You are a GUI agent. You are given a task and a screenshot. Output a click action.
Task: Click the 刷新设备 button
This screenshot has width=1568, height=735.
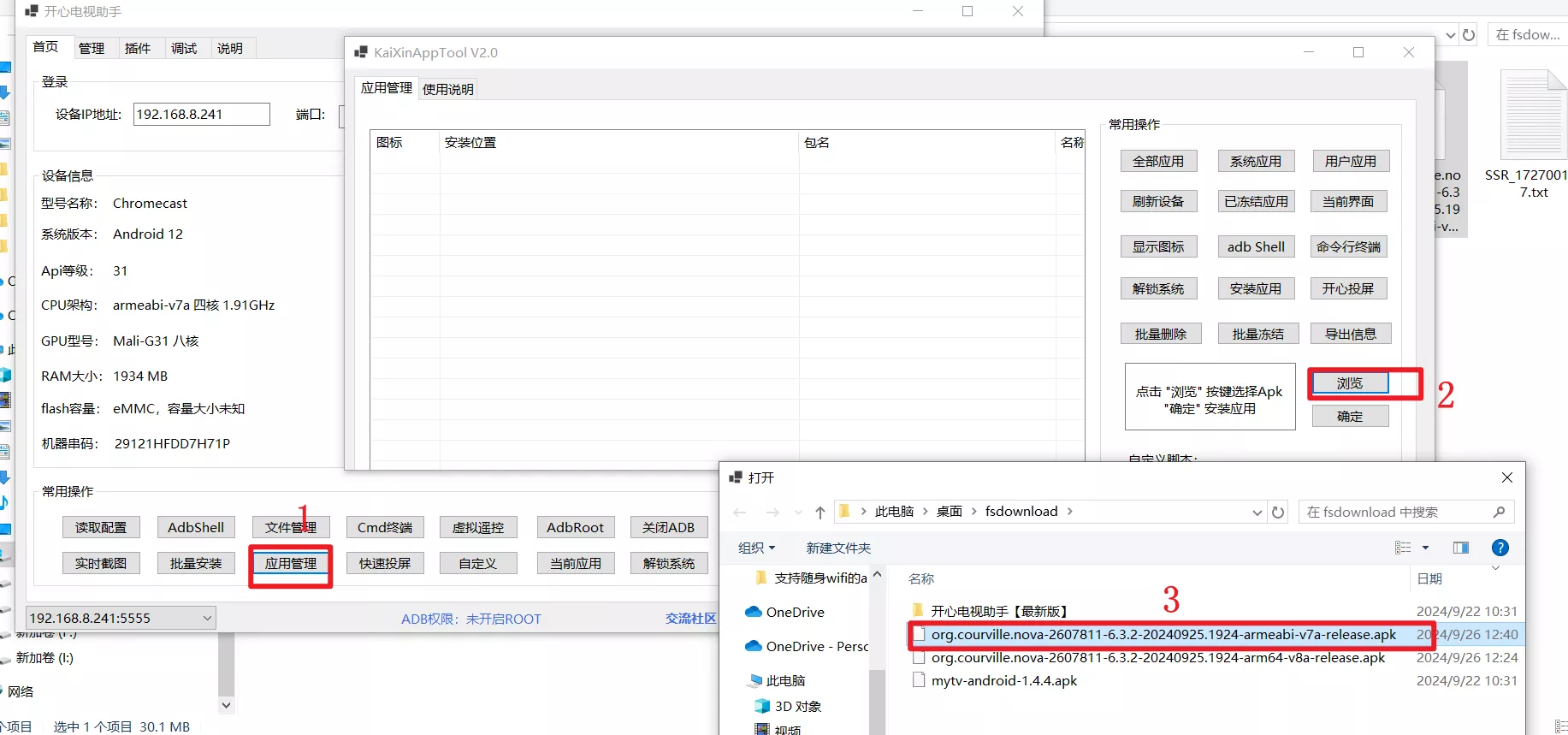point(1158,202)
